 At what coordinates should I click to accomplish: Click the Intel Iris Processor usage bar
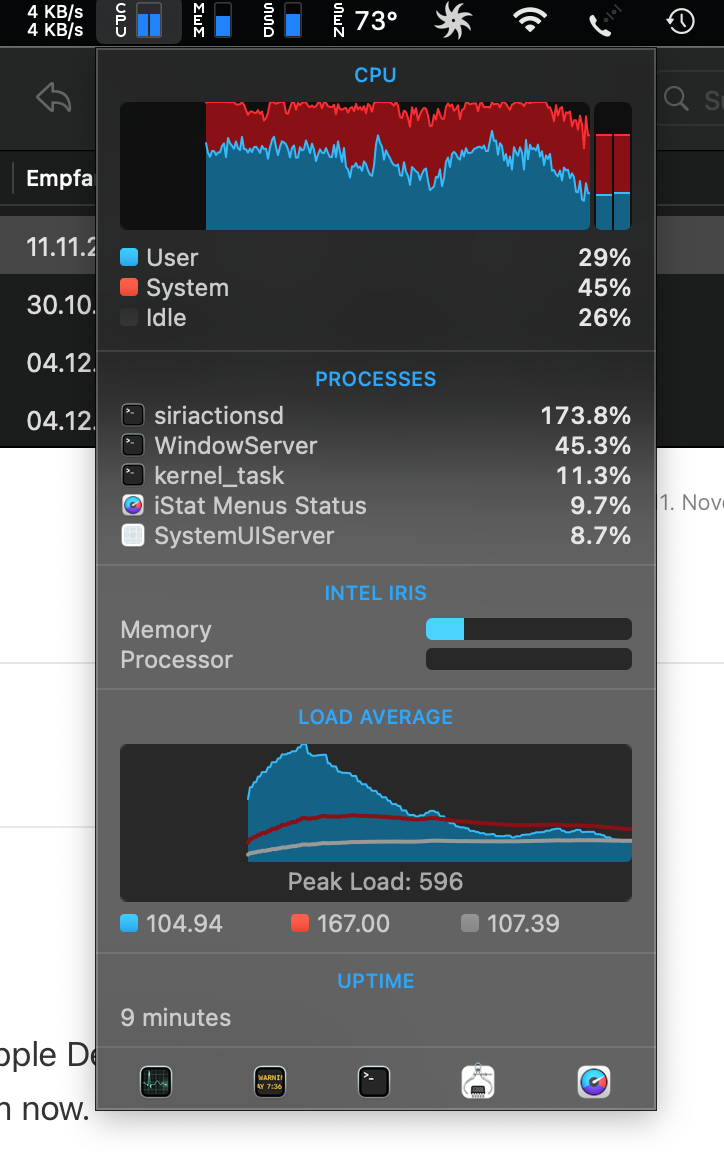pos(528,659)
